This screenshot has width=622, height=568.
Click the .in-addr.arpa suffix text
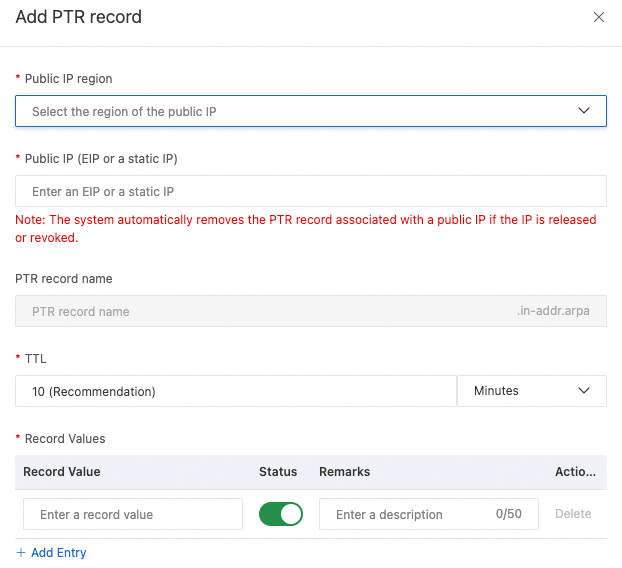pos(553,311)
